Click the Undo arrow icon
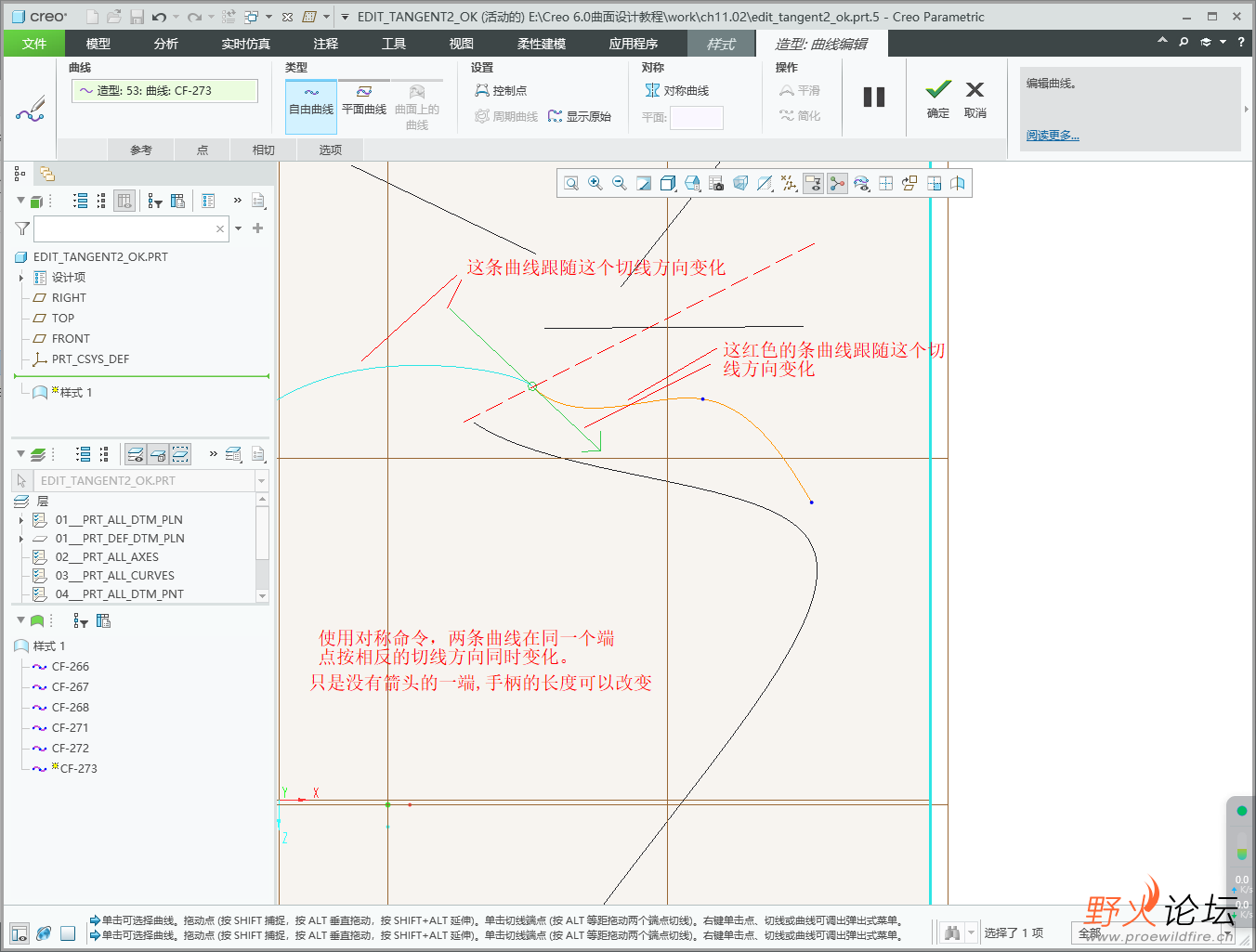The height and width of the screenshot is (952, 1256). click(159, 17)
